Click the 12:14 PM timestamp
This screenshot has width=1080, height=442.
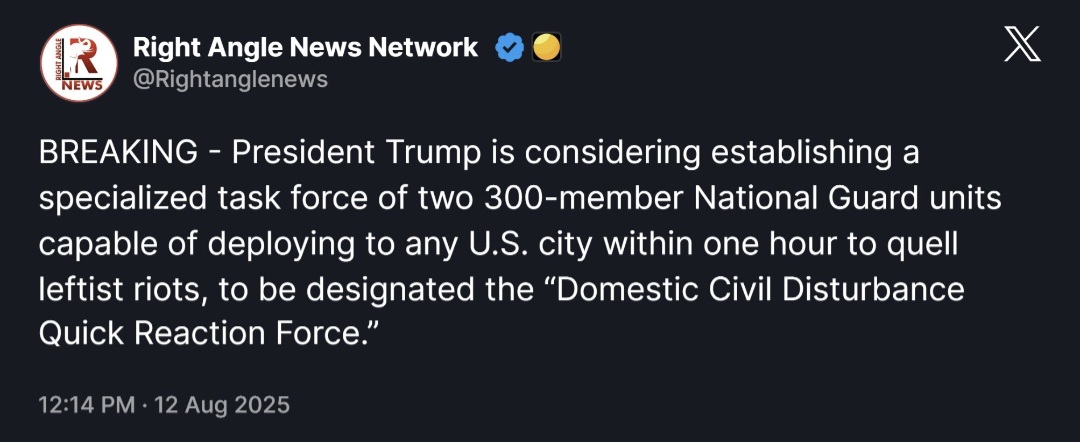(x=86, y=405)
